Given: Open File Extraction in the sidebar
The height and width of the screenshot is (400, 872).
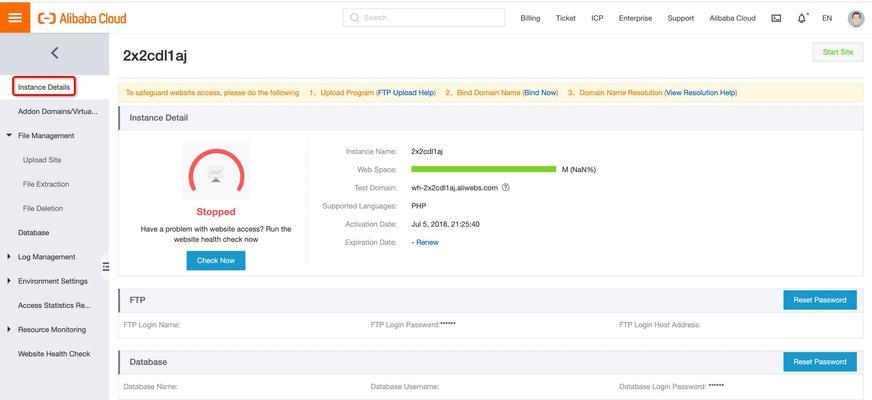Looking at the screenshot, I should point(46,184).
